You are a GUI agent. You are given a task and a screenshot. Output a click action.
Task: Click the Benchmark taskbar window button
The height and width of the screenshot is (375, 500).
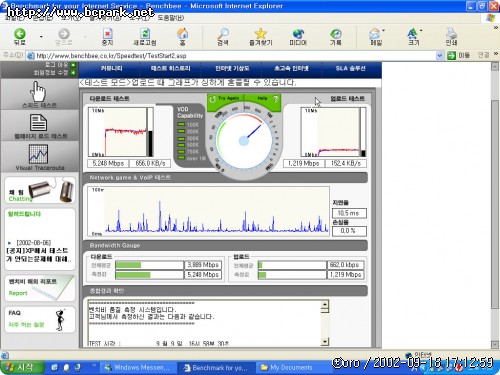tap(216, 367)
